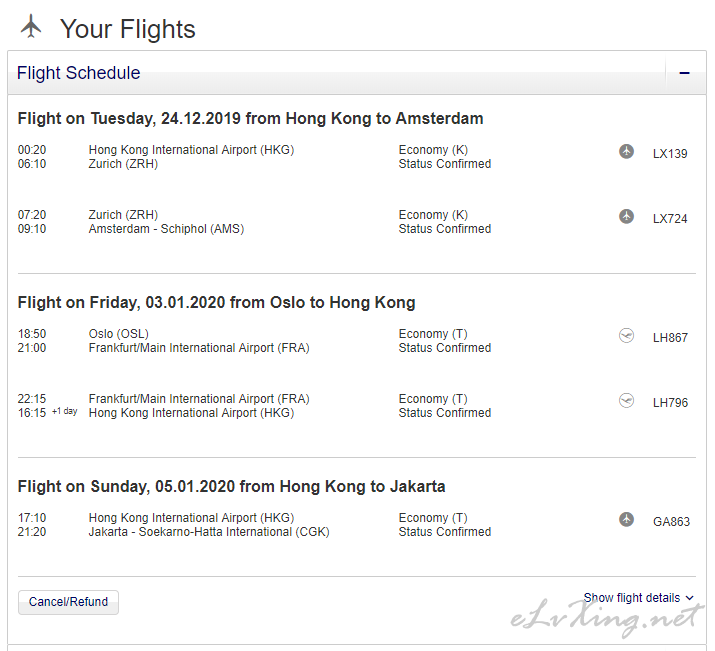Click the Lufthansa logo for flight LH867
This screenshot has height=651, width=715.
tap(626, 336)
